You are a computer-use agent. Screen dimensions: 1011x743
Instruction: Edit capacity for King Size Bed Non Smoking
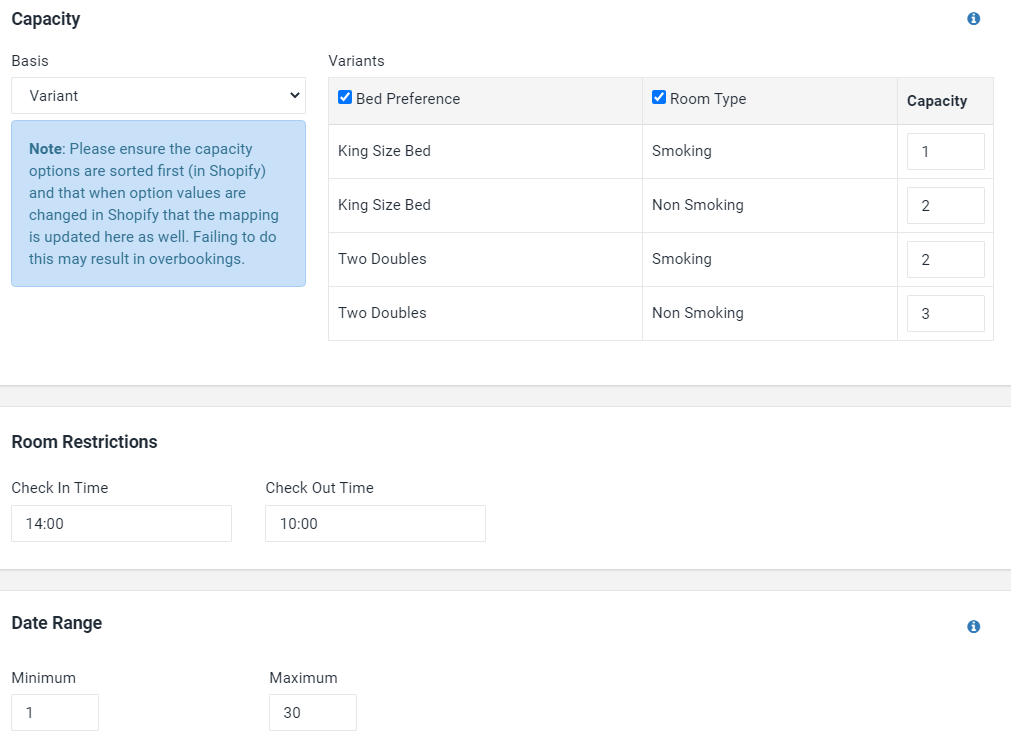tap(945, 206)
